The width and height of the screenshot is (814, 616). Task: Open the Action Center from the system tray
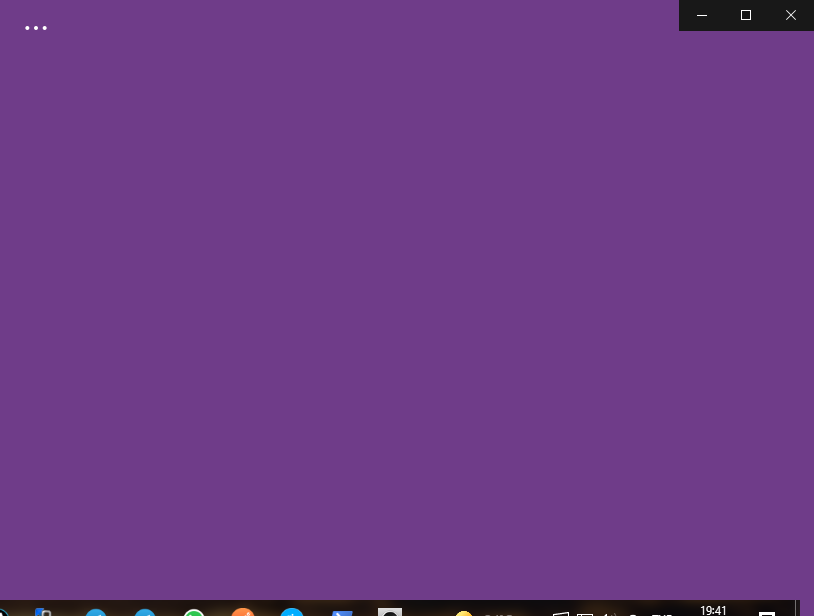765,612
